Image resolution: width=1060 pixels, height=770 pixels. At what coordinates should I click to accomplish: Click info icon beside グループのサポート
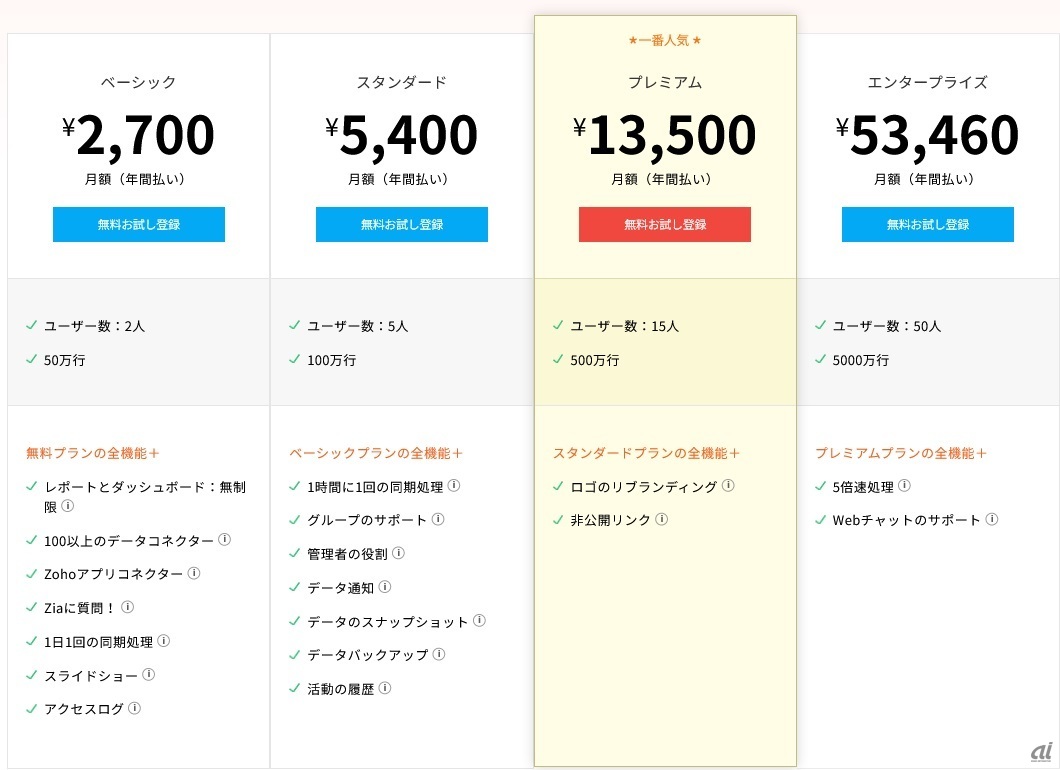pos(438,520)
